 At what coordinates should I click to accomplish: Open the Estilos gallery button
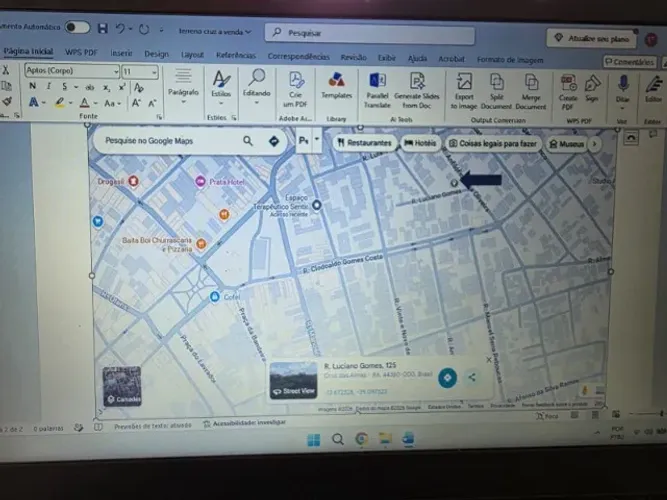(221, 88)
